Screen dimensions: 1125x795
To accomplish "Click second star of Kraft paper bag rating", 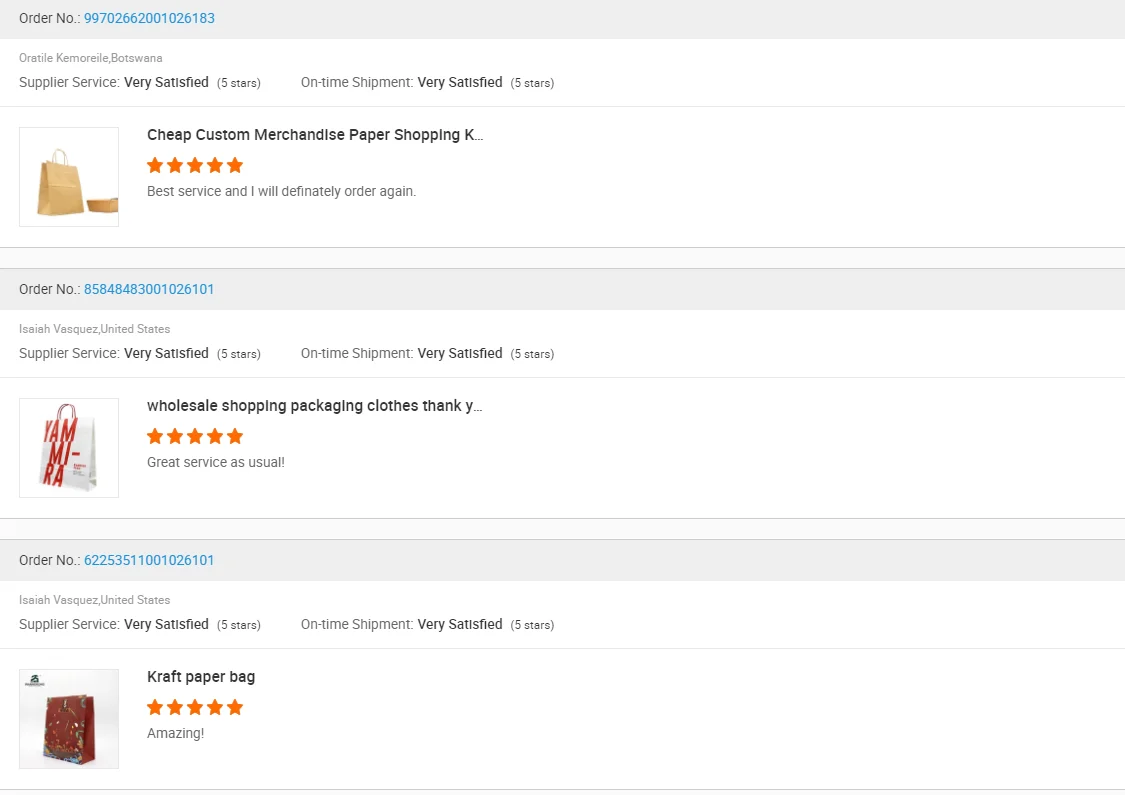I will [175, 707].
